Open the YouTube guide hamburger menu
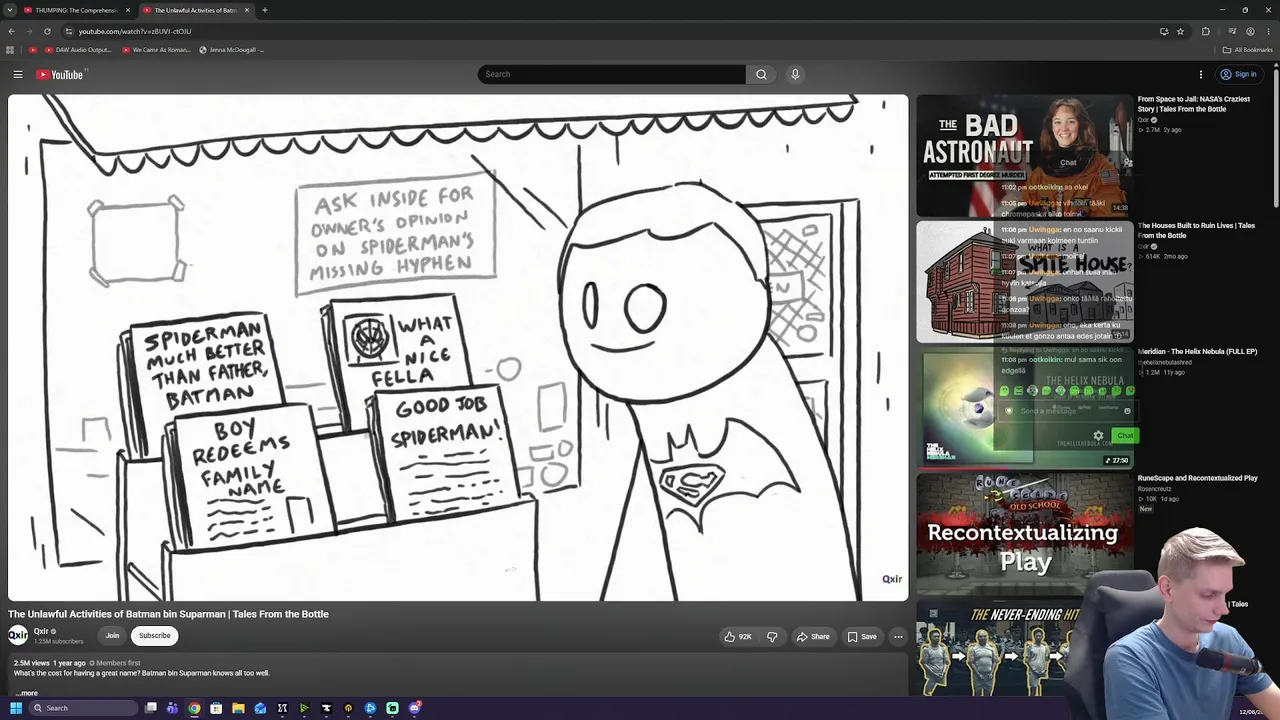Viewport: 1280px width, 720px height. point(18,74)
